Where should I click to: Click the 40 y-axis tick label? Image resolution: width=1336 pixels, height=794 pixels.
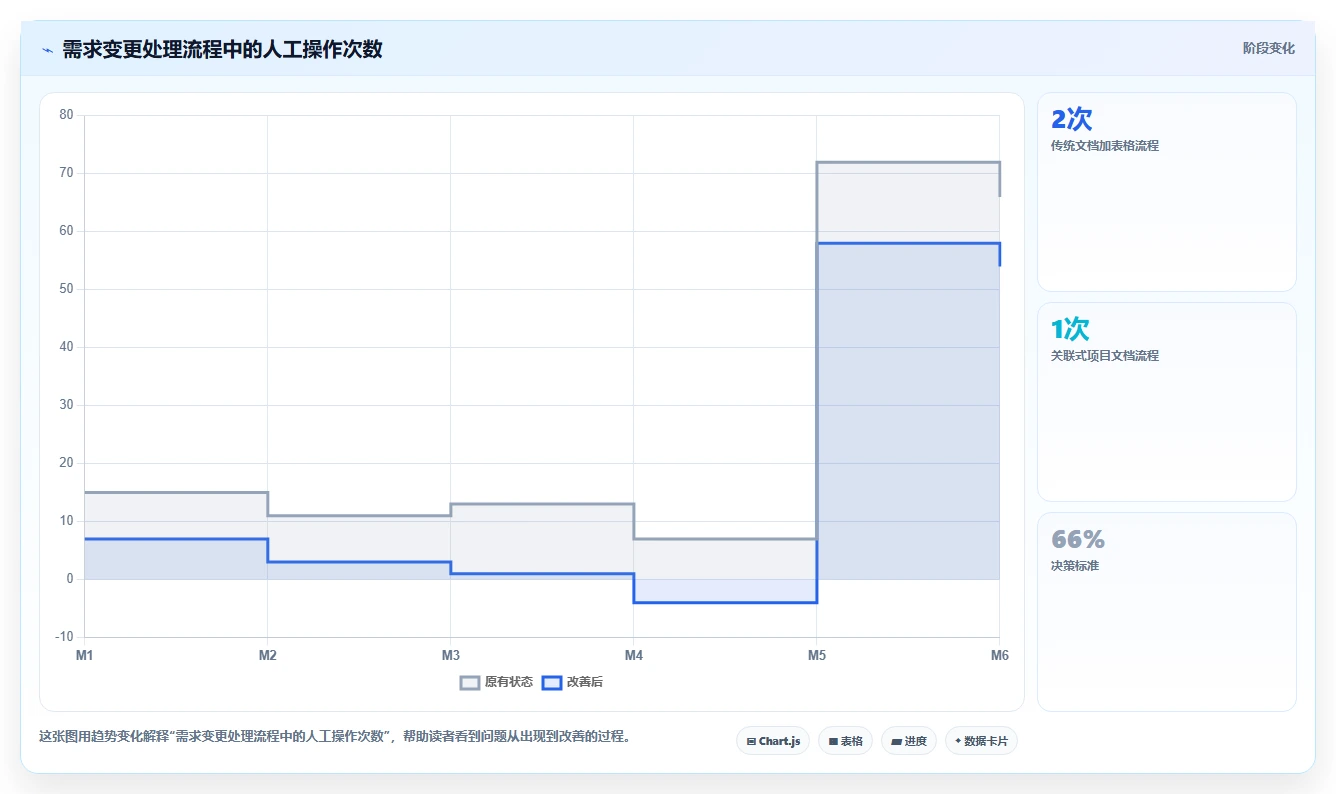pos(67,347)
